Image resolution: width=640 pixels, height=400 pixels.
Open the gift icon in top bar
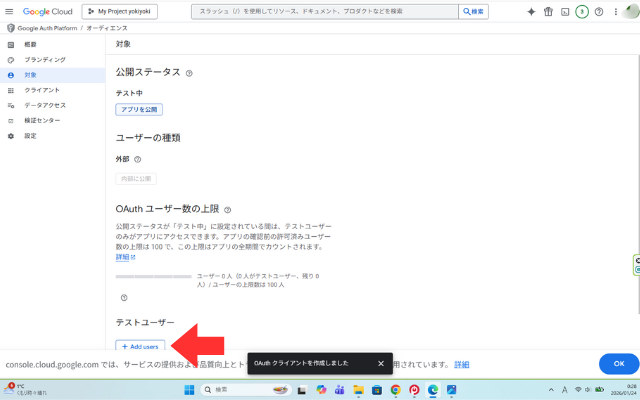548,11
